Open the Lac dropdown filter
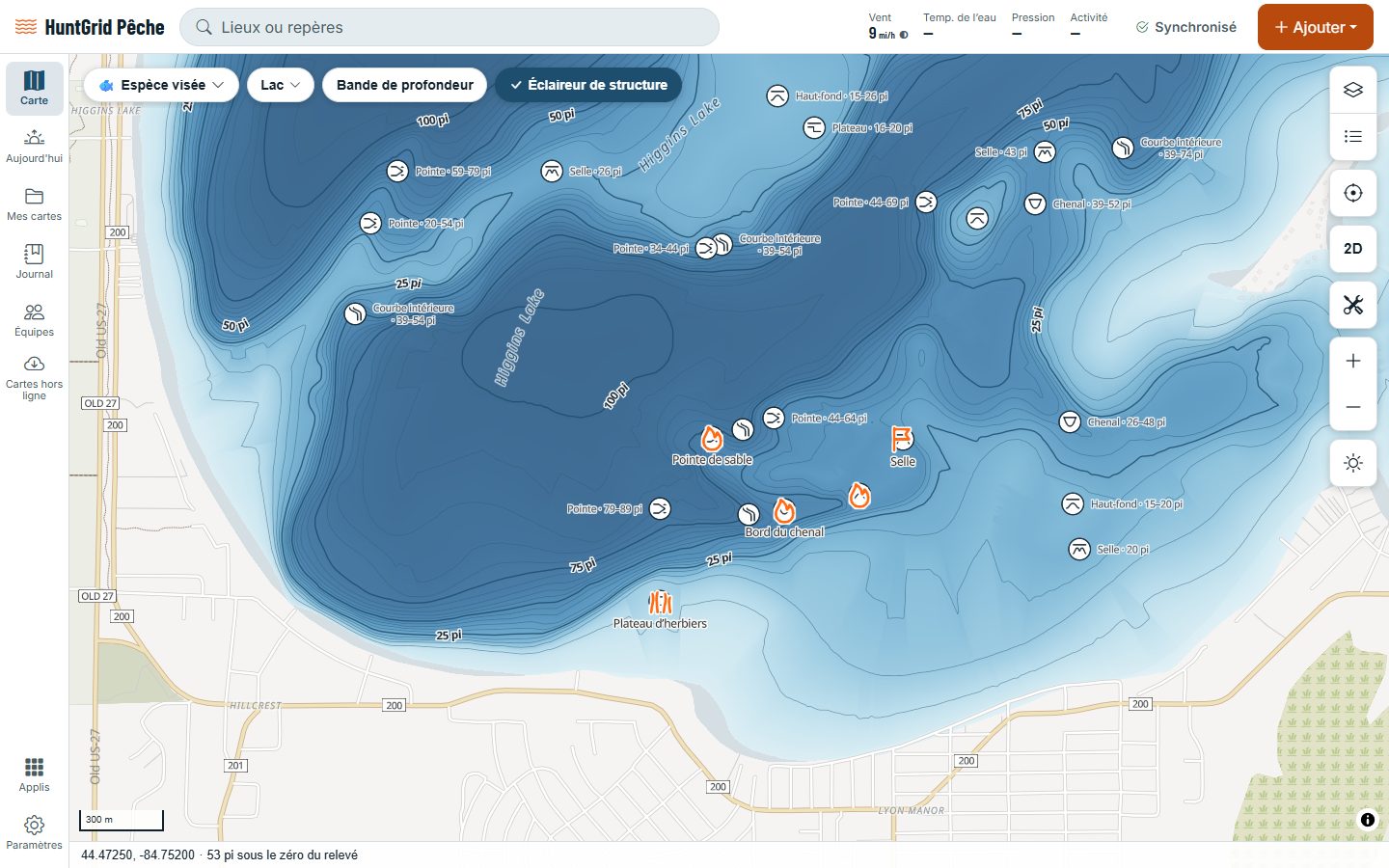Viewport: 1389px width, 868px height. tap(281, 85)
